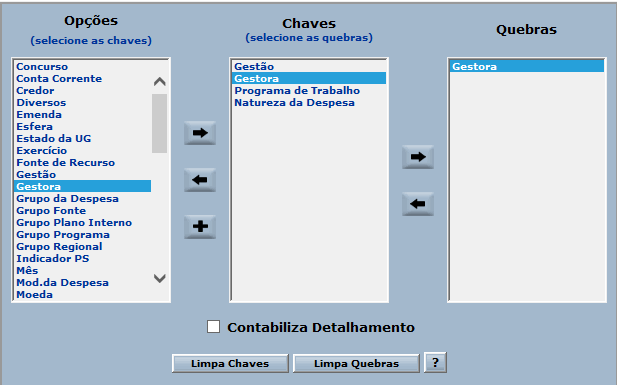Select Gestora in the Quebras list

(x=527, y=67)
